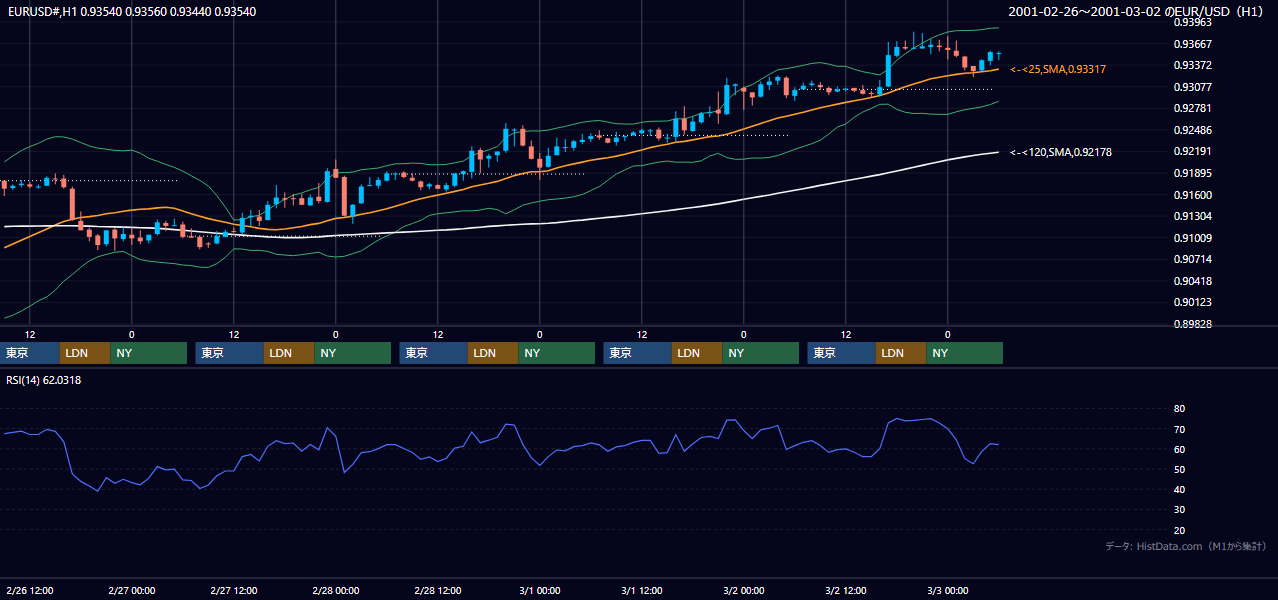Screen dimensions: 1278x600
Task: Click the first LDN session block
Action: point(85,353)
